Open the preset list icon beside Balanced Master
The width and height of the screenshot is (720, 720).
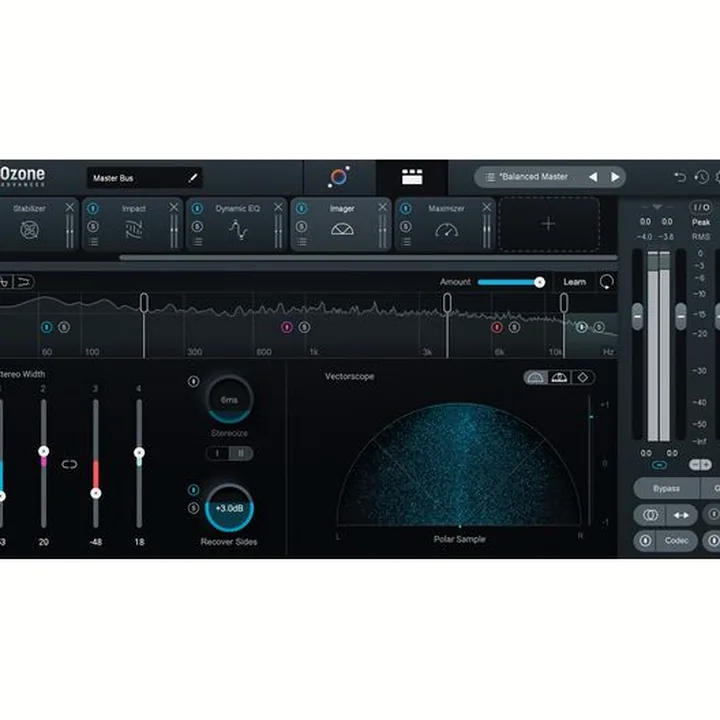click(x=490, y=177)
